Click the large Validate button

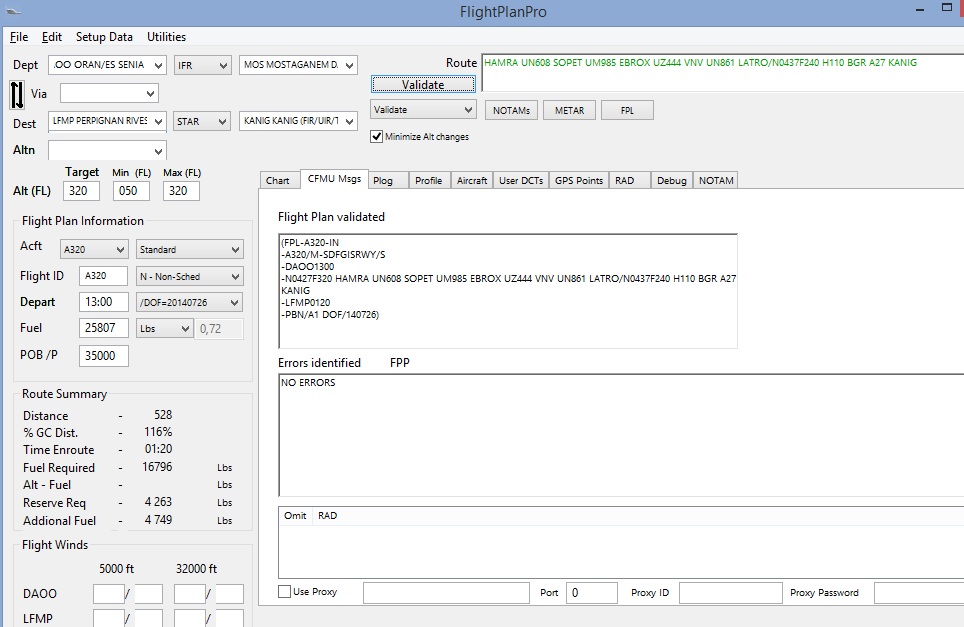pos(423,84)
